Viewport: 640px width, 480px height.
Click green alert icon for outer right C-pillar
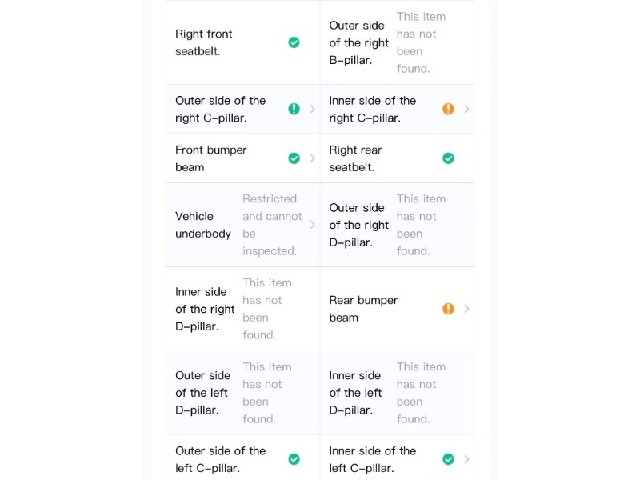(x=294, y=109)
